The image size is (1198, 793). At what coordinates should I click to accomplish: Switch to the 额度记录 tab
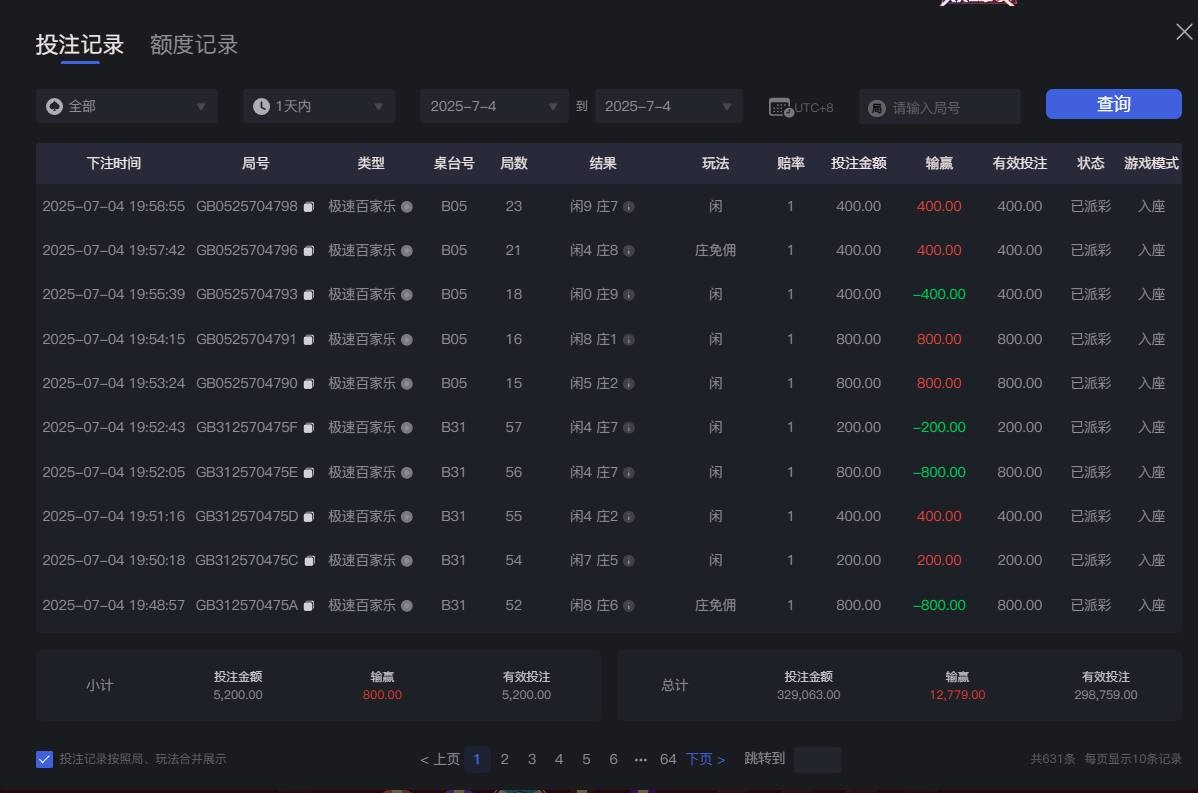coord(192,44)
